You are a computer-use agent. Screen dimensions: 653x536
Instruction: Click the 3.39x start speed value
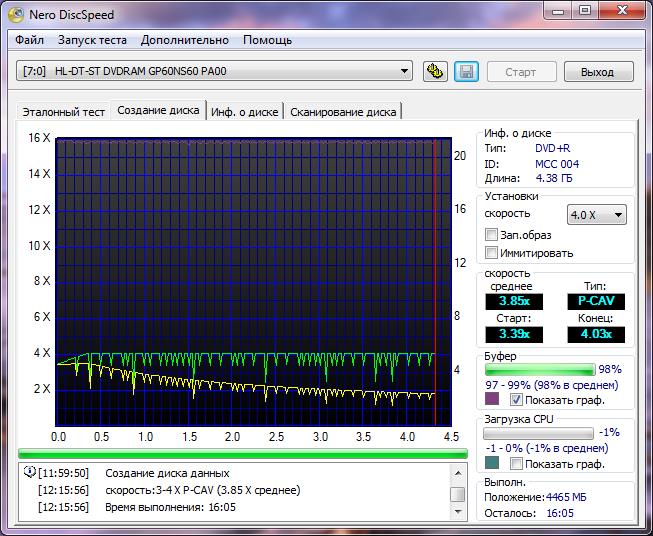click(x=514, y=334)
